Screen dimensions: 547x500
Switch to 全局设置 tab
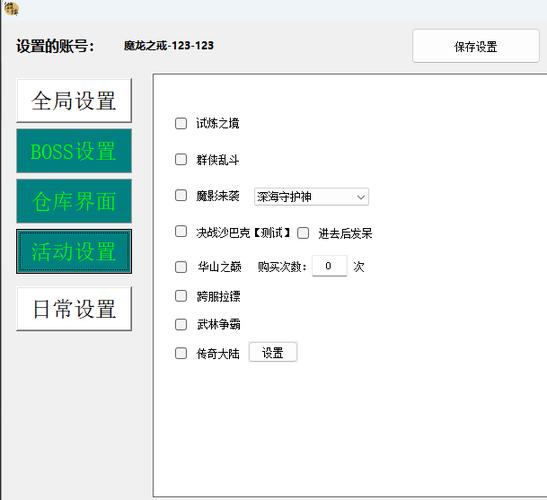(74, 100)
